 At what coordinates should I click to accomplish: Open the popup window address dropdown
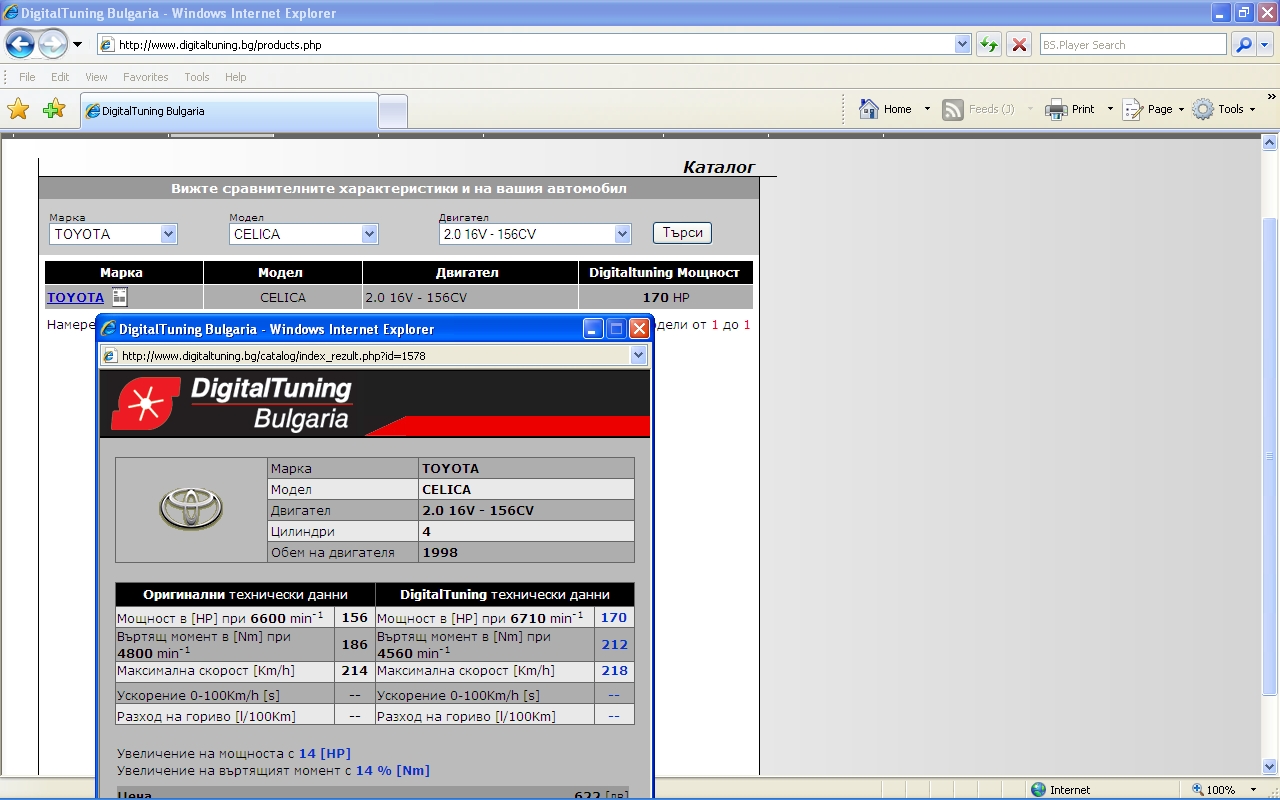click(x=639, y=355)
